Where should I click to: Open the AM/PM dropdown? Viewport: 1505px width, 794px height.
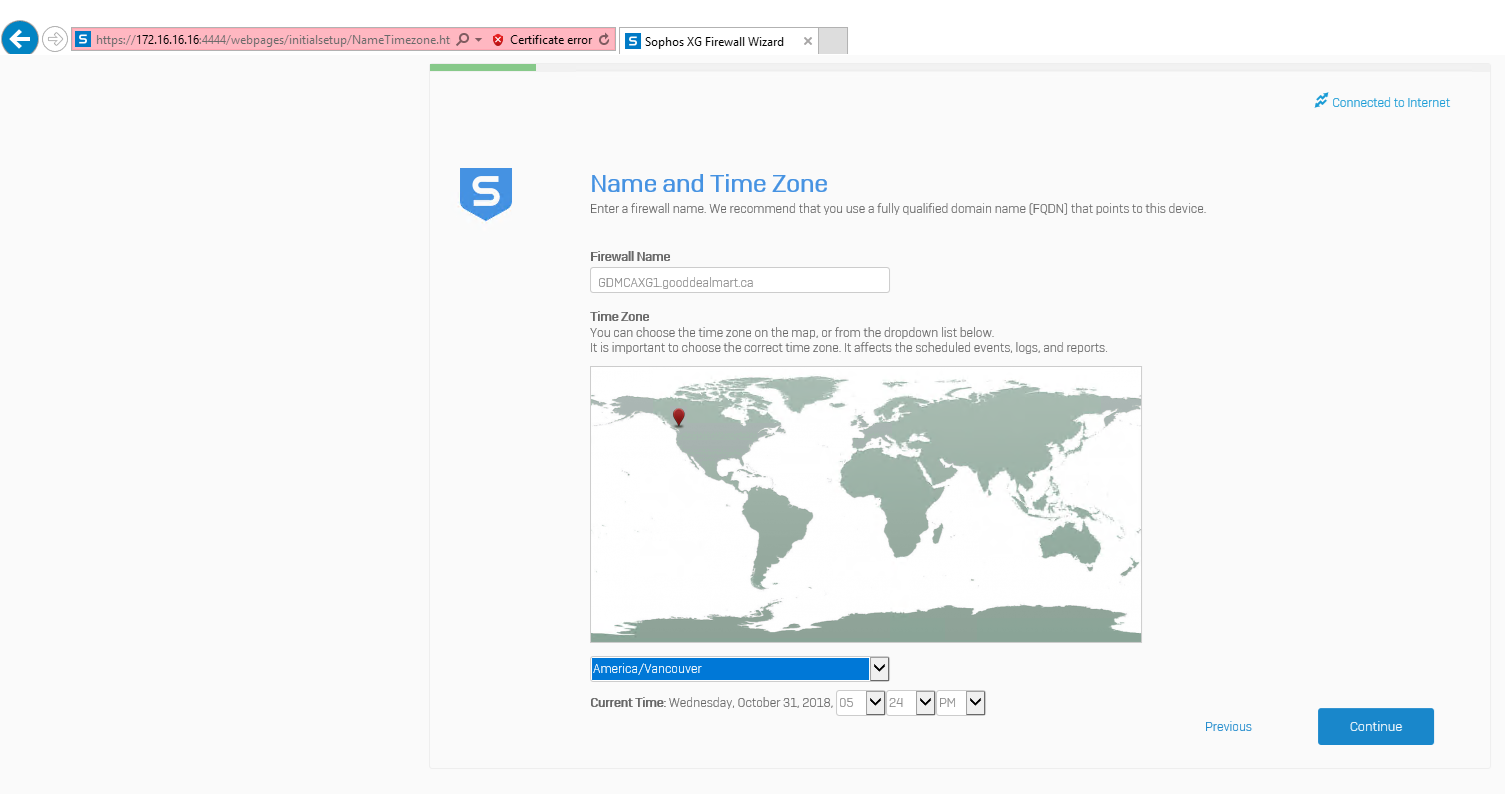(x=962, y=703)
